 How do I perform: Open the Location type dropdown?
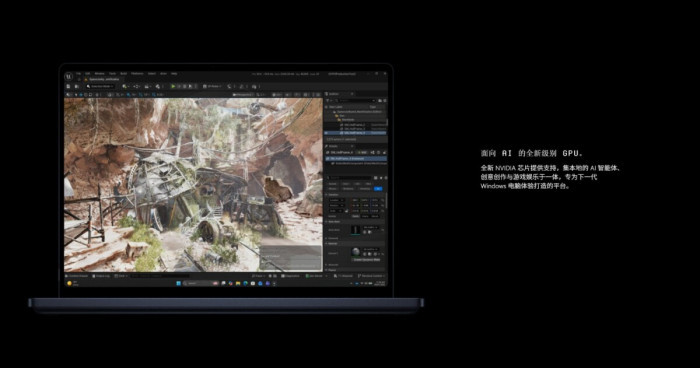[x=336, y=200]
